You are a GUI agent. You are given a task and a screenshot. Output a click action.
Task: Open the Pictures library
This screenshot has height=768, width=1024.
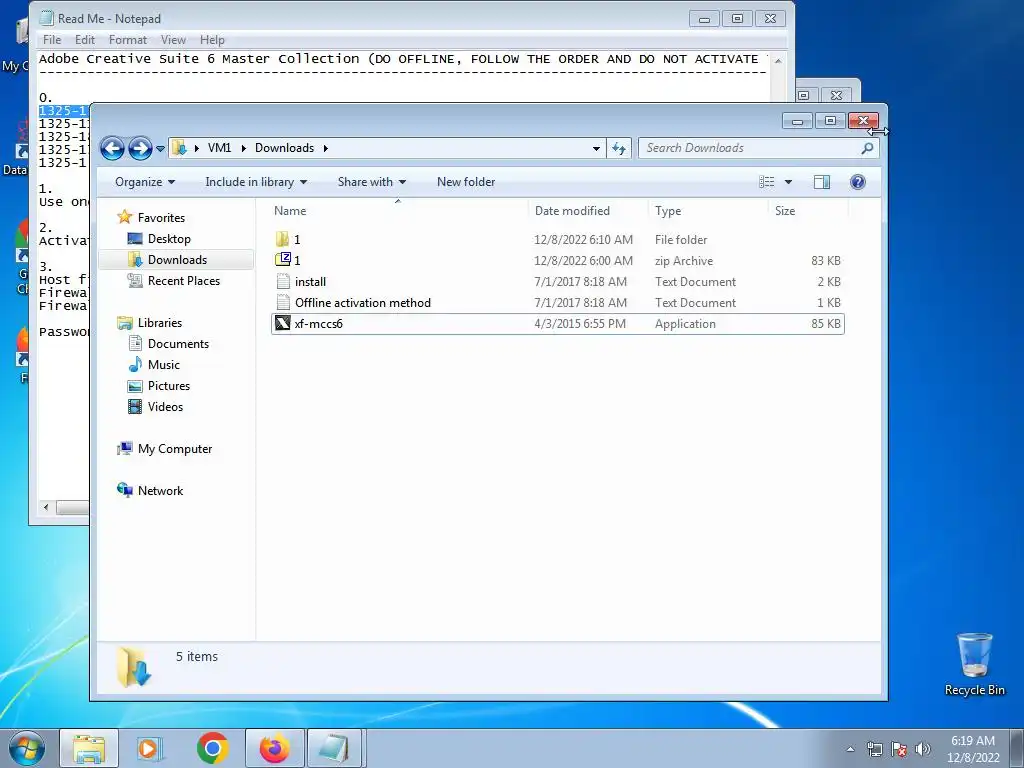(168, 385)
